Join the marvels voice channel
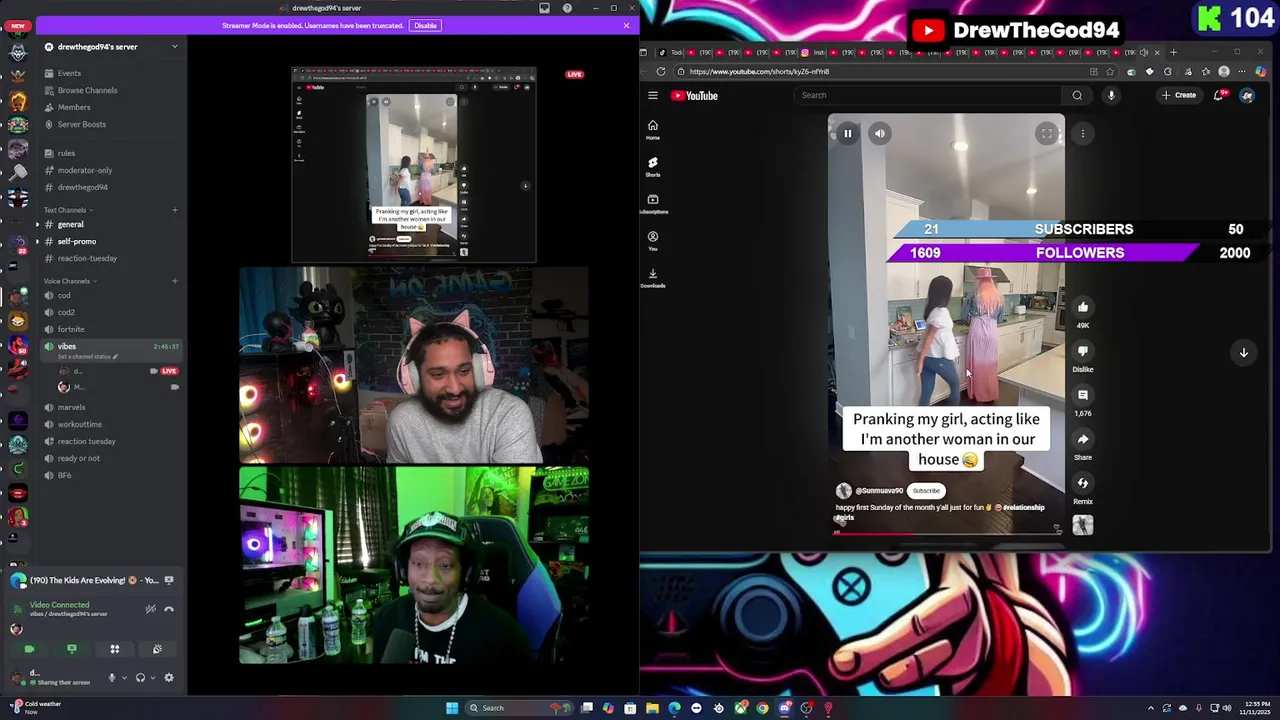This screenshot has height=720, width=1280. tap(71, 407)
